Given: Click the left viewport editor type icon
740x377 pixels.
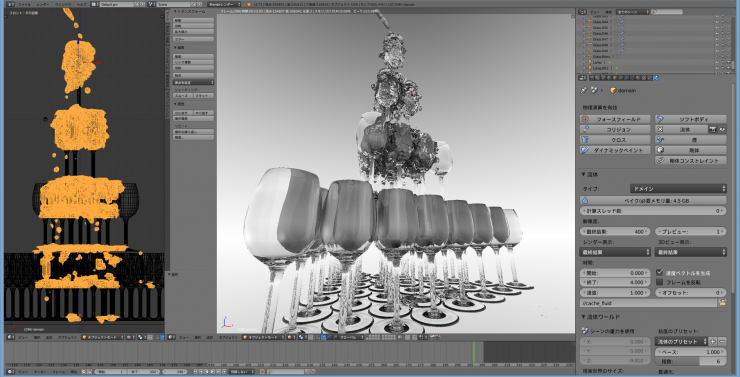Looking at the screenshot, I should [9, 337].
